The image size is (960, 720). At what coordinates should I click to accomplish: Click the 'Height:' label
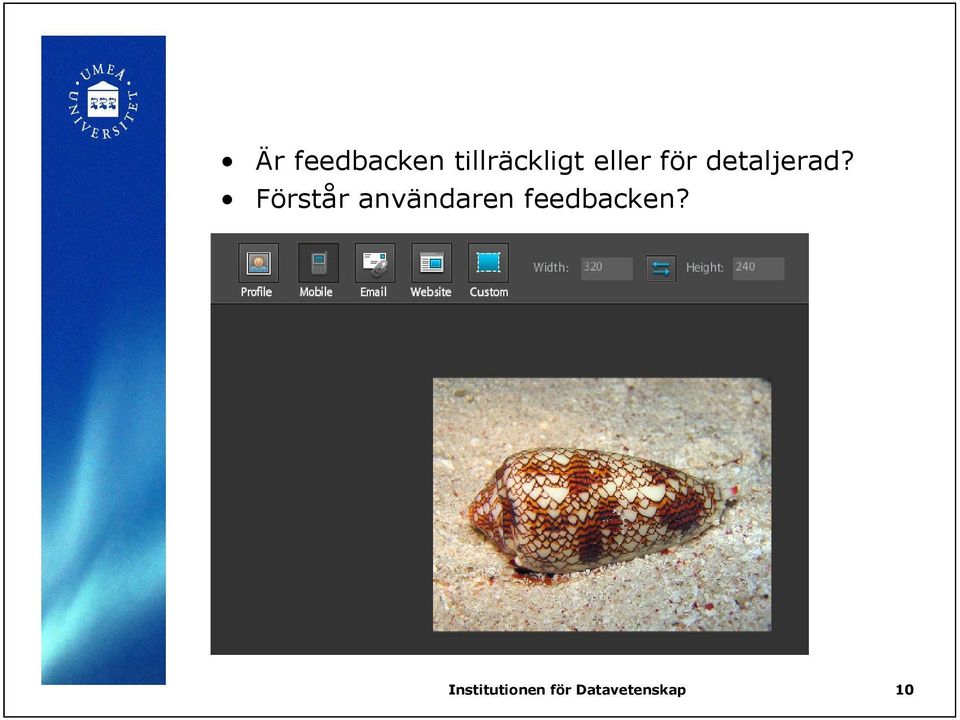point(704,268)
